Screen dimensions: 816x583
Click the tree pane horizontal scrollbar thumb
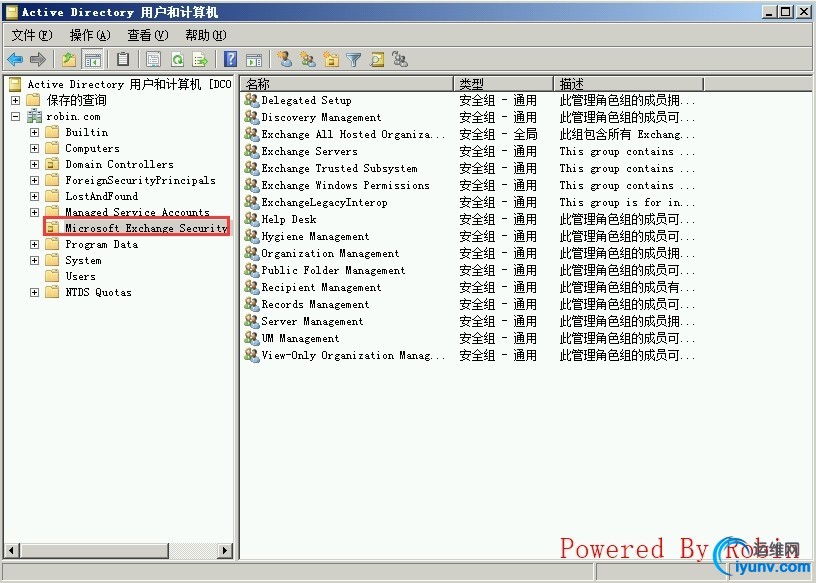pos(95,550)
